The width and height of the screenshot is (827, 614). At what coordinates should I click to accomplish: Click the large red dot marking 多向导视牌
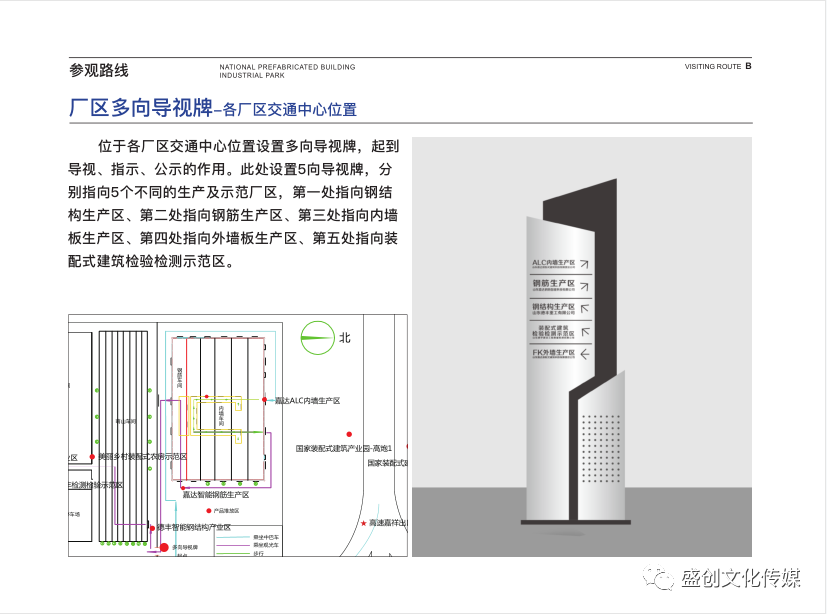(164, 548)
